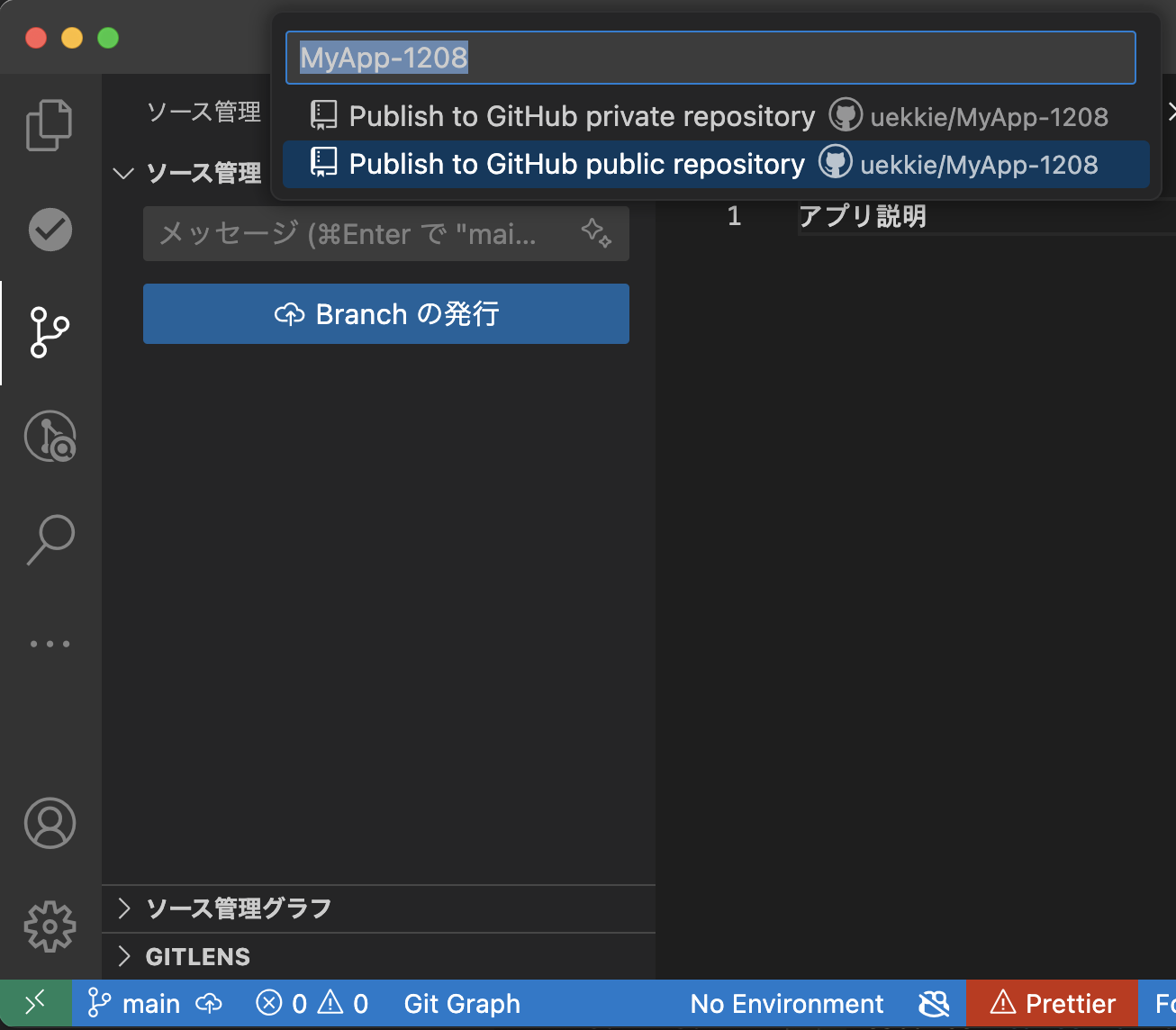
Task: Open the Git Graph search activity icon
Action: (x=50, y=437)
